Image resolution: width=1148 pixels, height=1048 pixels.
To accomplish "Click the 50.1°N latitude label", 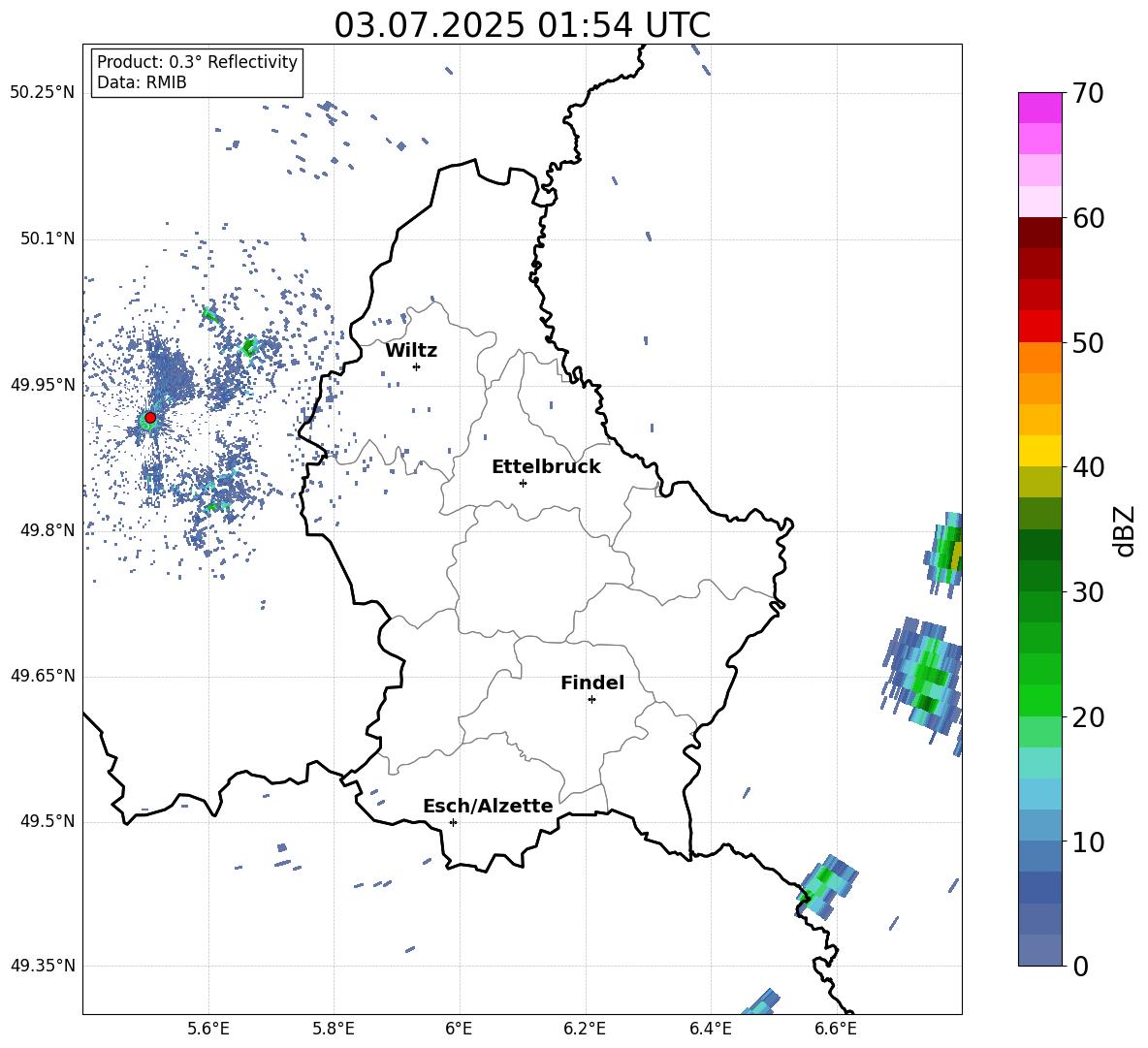I will click(47, 239).
